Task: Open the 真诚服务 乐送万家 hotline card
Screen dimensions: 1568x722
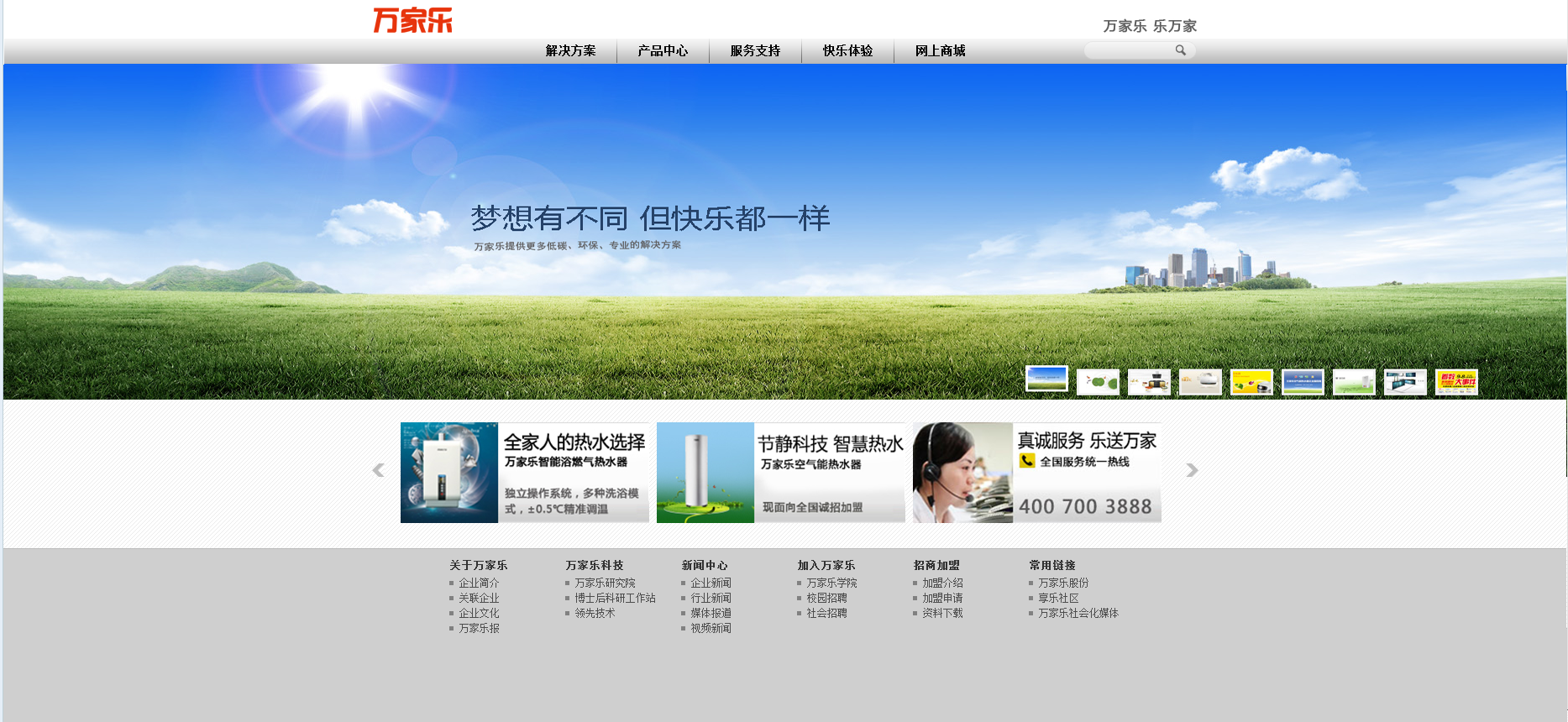Action: pos(1037,473)
